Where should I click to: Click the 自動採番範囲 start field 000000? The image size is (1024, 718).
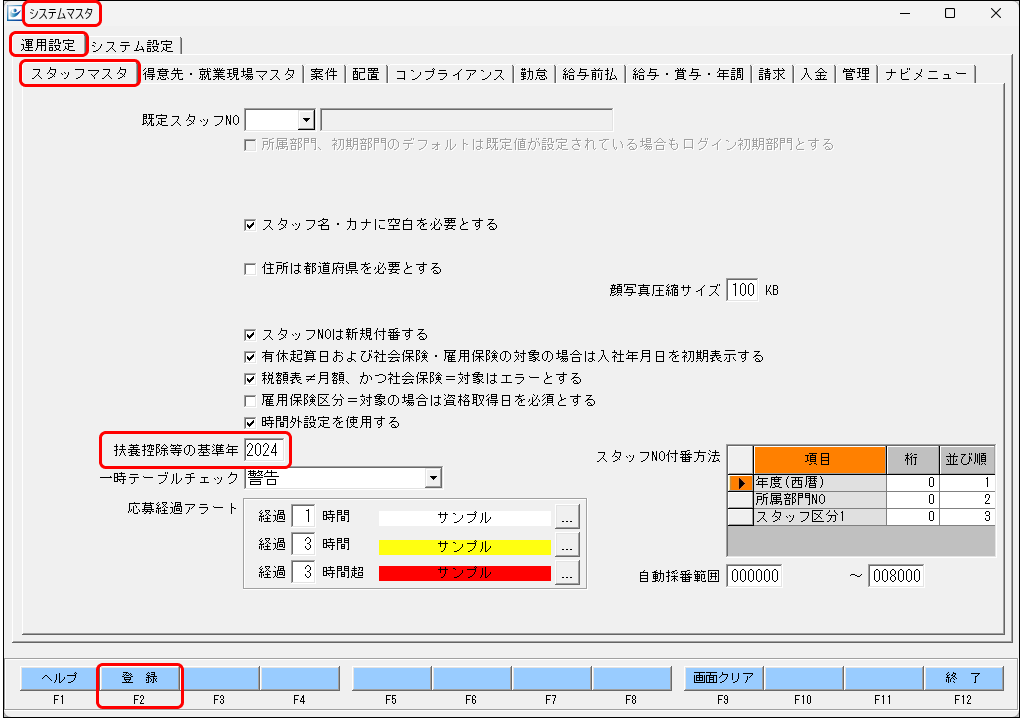[755, 576]
